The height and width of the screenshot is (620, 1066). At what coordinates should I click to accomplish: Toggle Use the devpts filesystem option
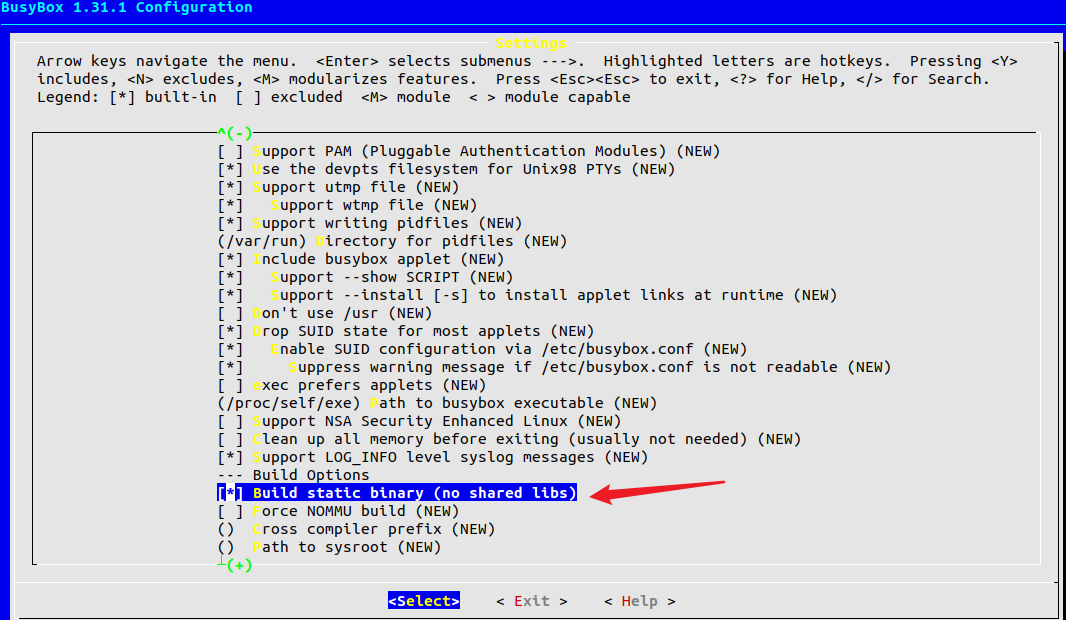click(x=446, y=169)
